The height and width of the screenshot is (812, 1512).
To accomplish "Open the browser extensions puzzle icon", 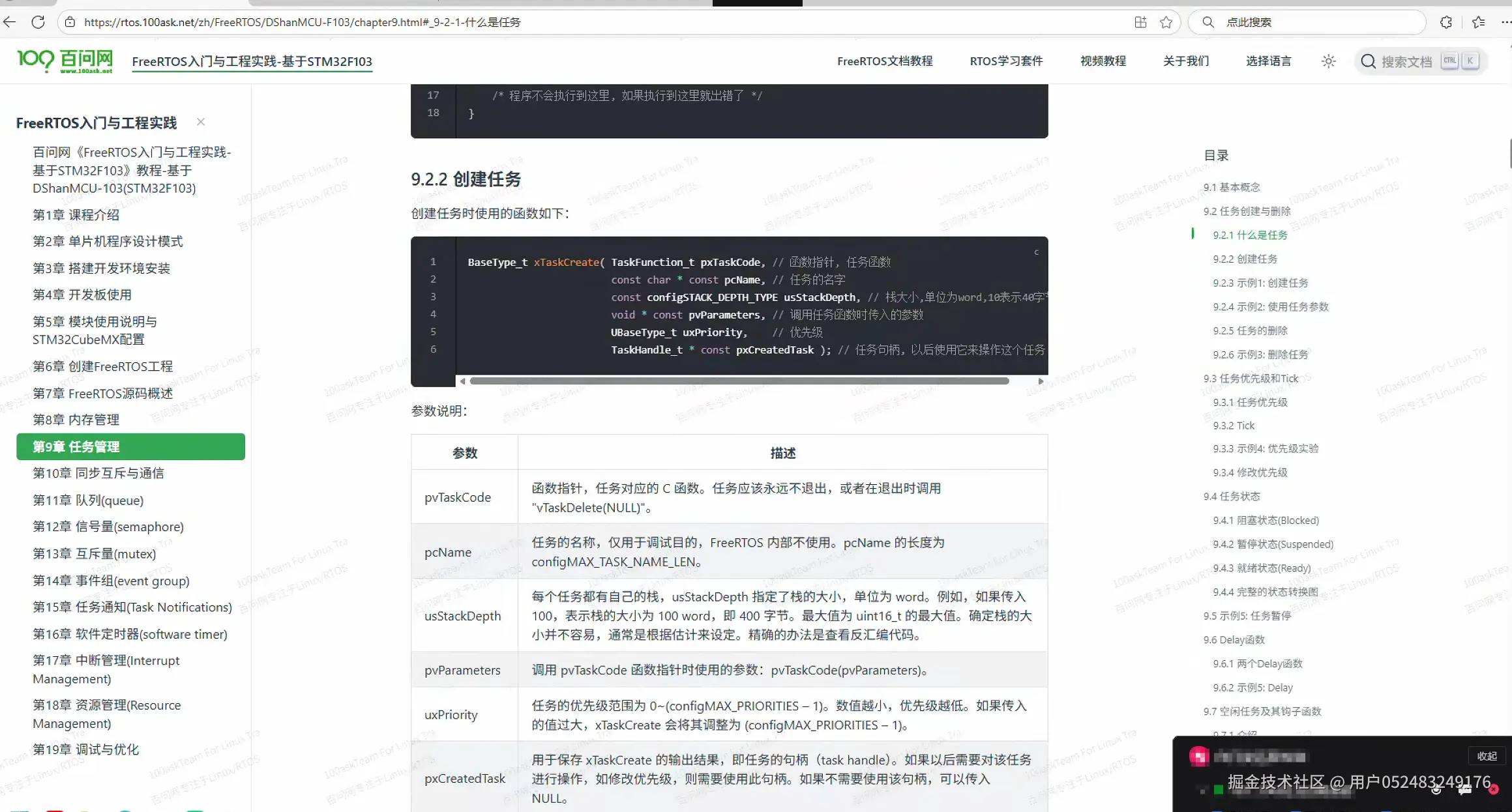I will click(x=1445, y=22).
